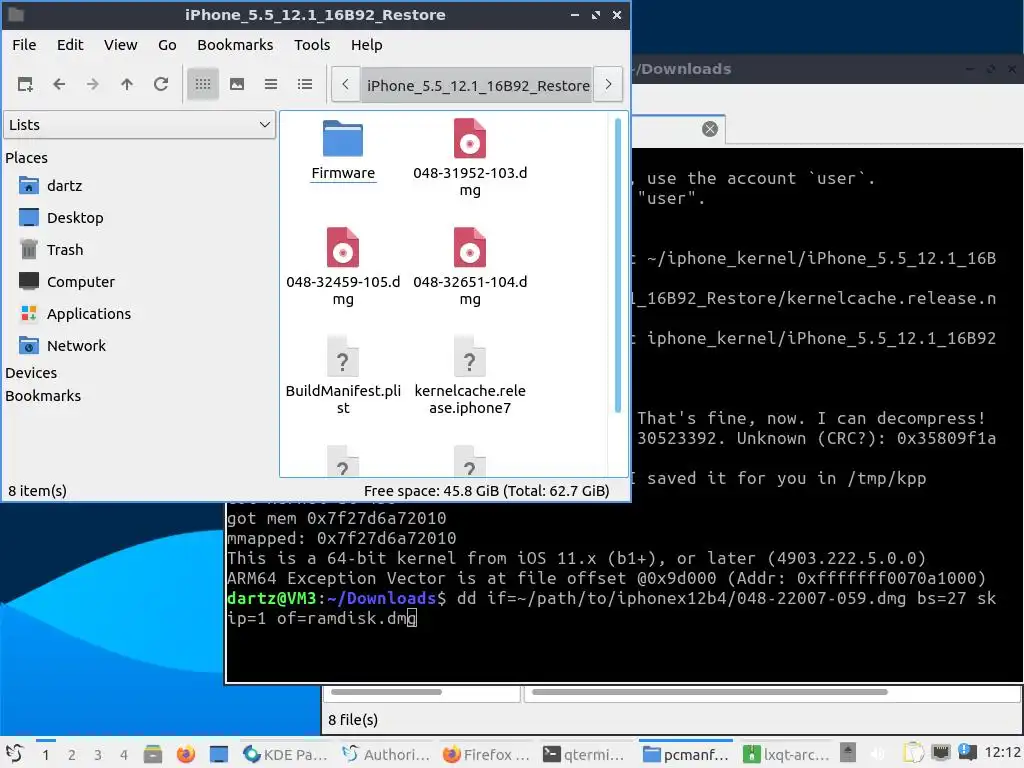
Task: Open the Help menu
Action: pyautogui.click(x=366, y=45)
